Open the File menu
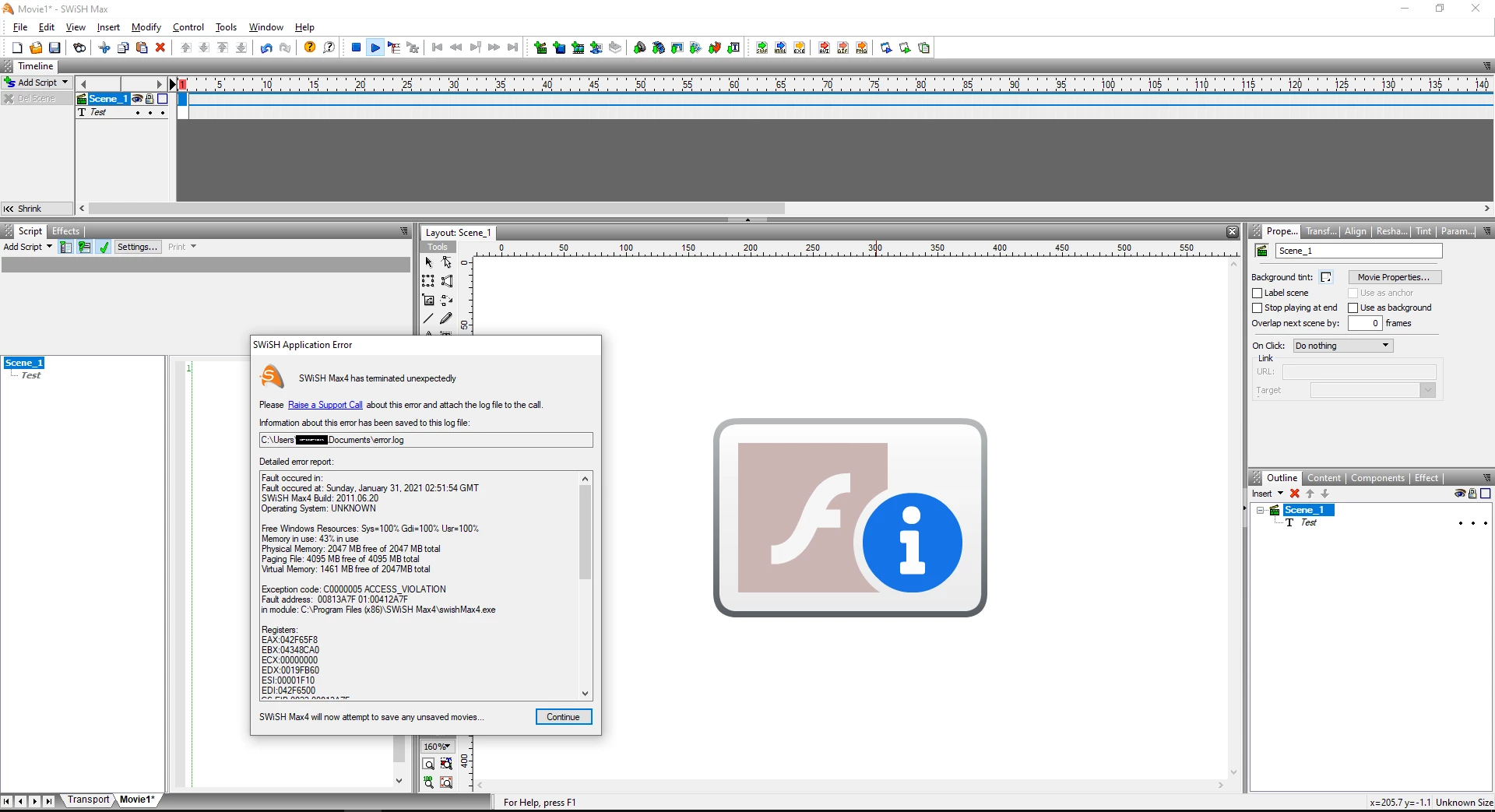 (x=20, y=27)
